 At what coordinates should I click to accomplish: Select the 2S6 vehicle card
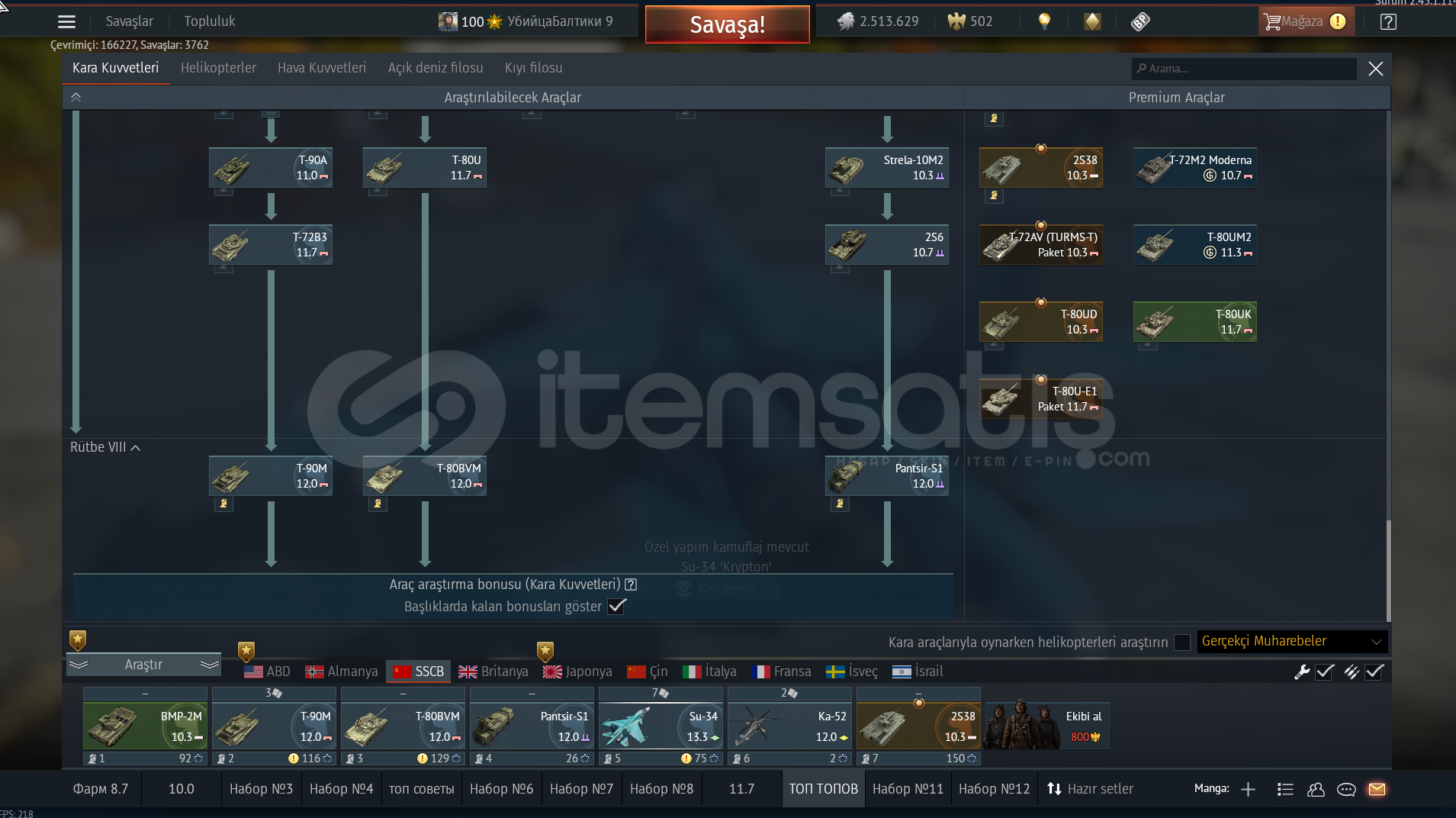(887, 244)
